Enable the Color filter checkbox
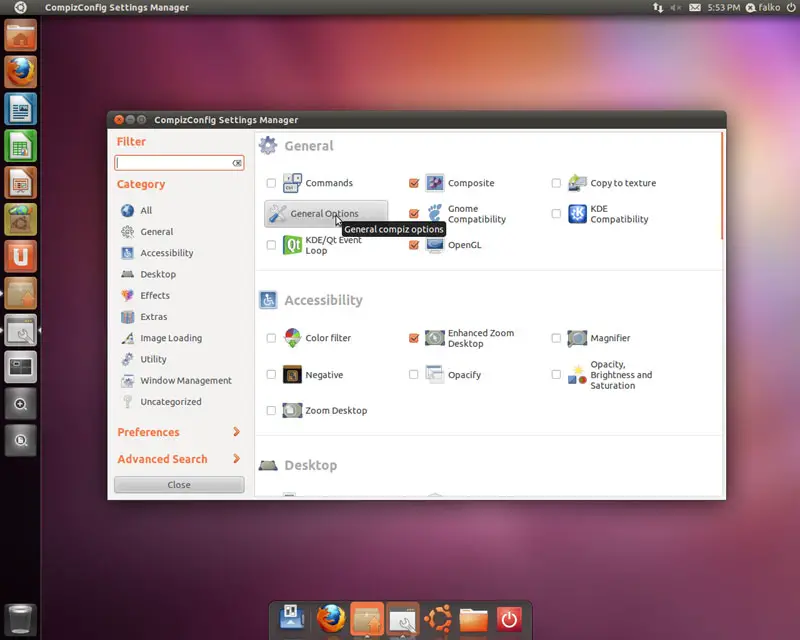 [271, 338]
